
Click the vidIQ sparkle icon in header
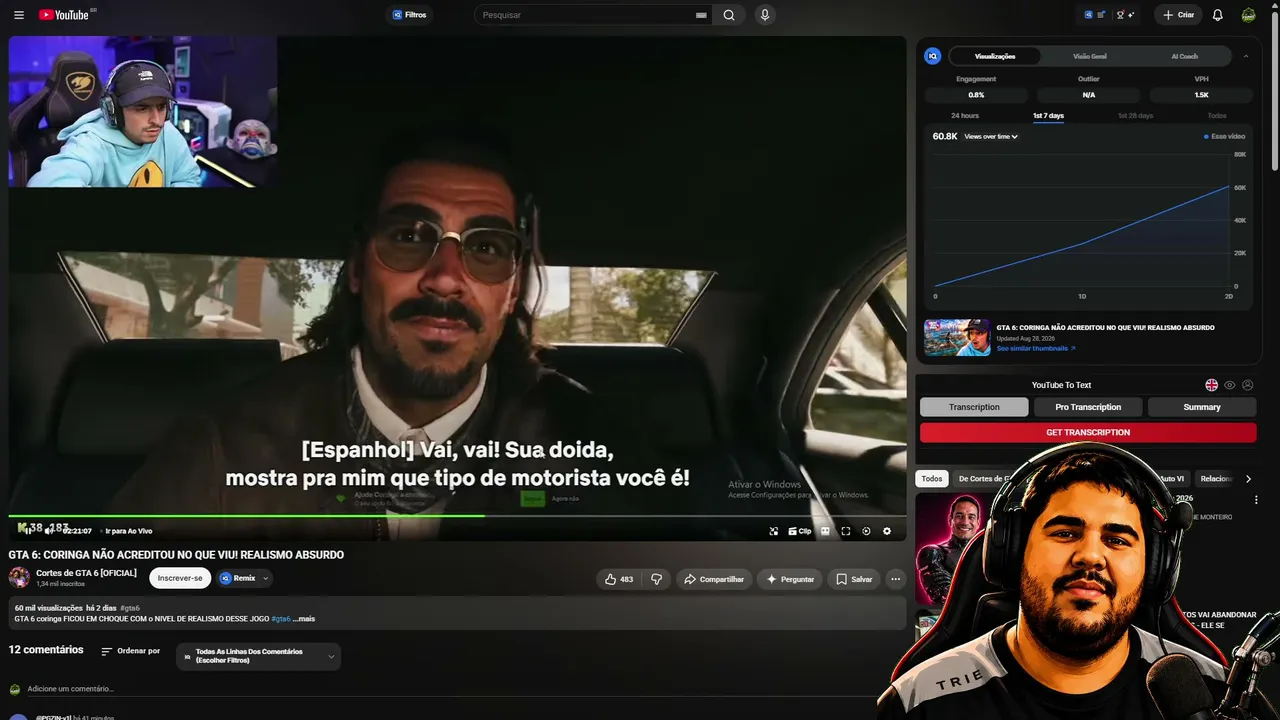click(1131, 15)
